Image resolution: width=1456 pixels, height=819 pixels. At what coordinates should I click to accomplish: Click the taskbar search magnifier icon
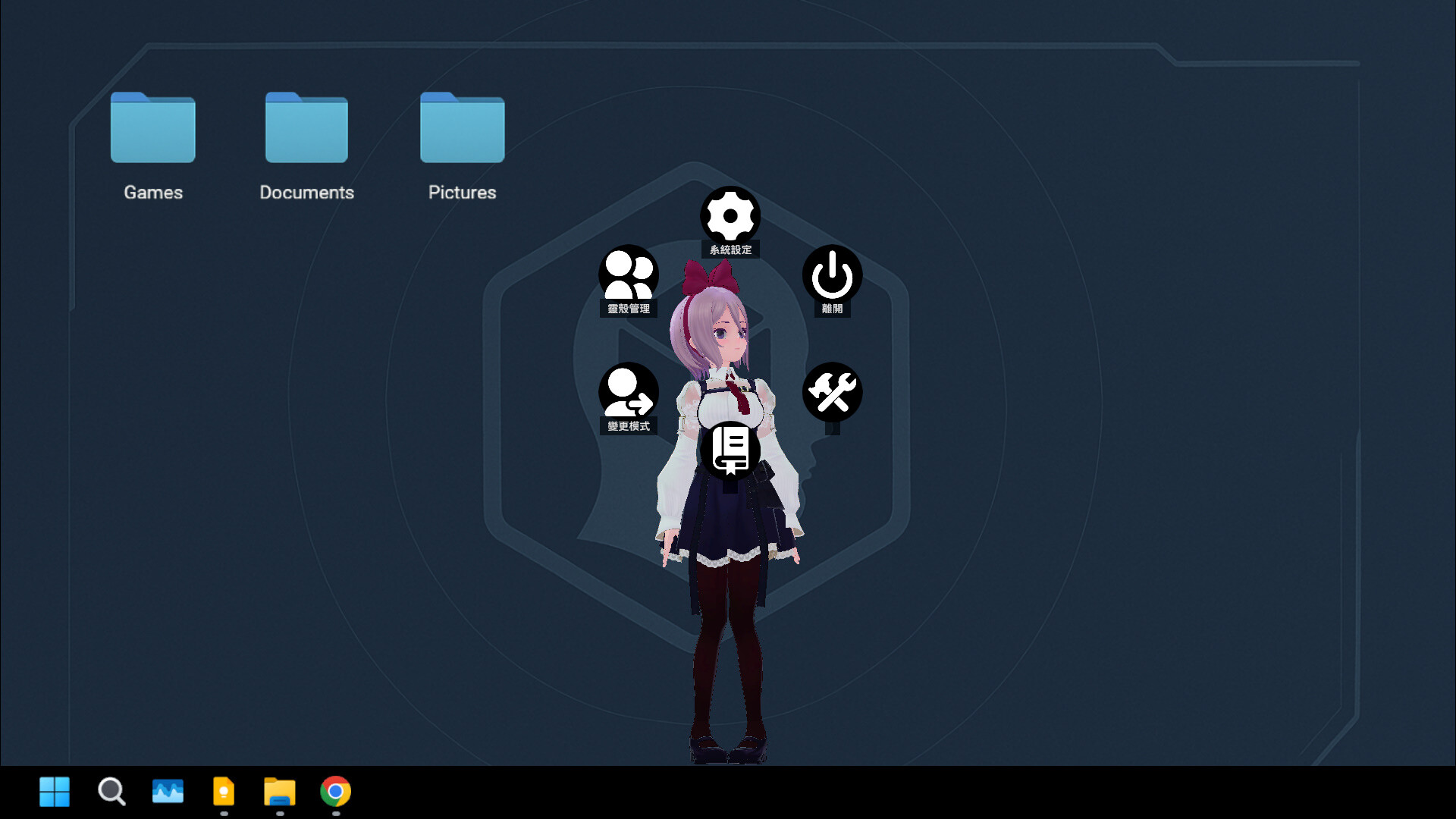111,792
